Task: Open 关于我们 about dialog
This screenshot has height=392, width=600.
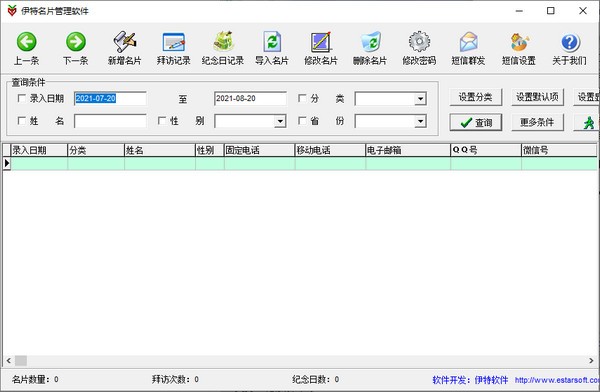Action: pyautogui.click(x=569, y=49)
